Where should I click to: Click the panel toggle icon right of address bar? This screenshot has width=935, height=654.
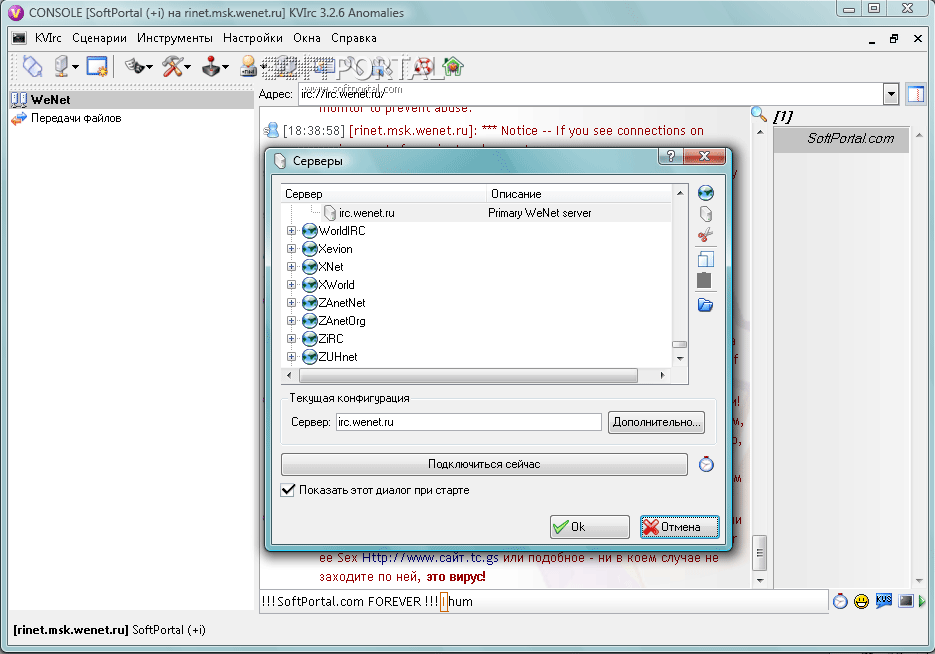(915, 94)
